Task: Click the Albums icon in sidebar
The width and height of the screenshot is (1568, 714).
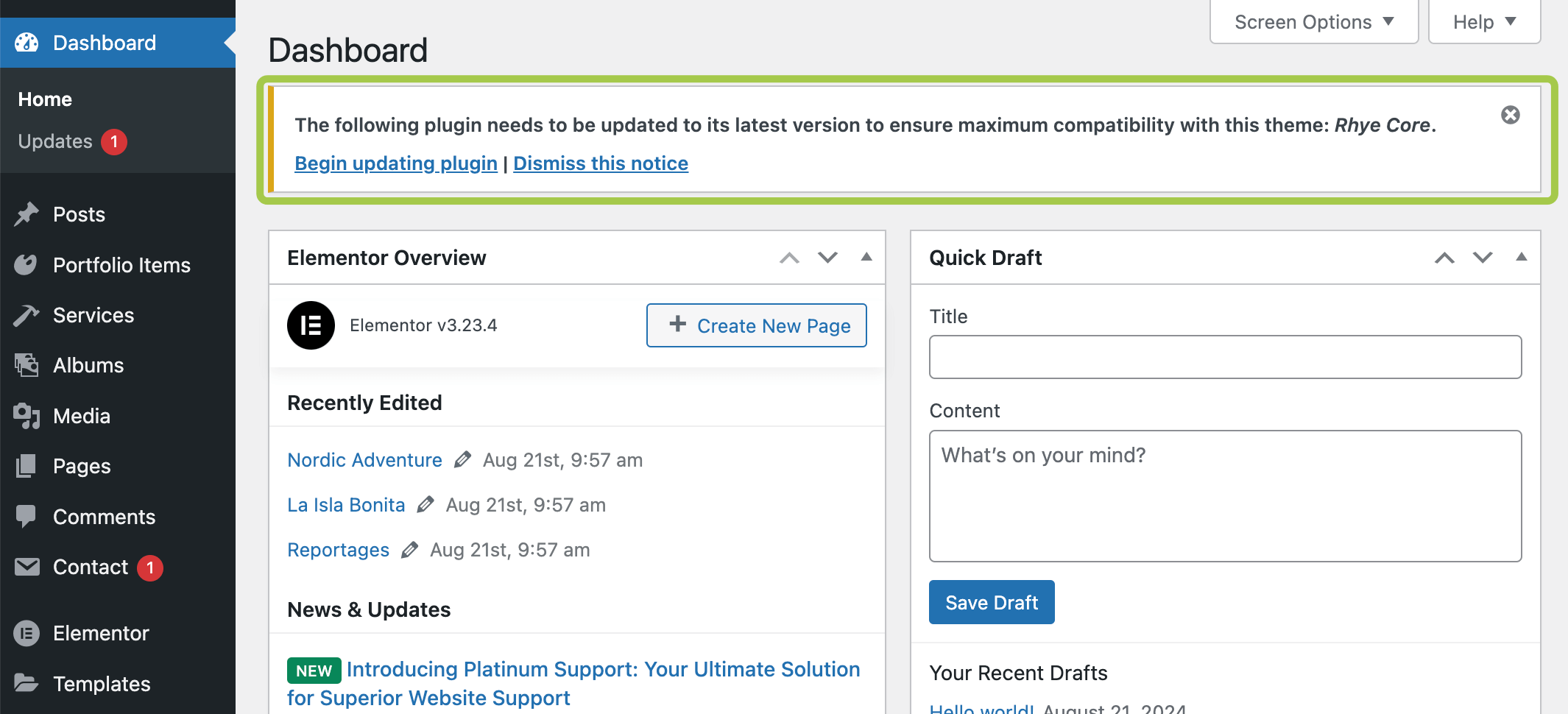Action: coord(27,365)
